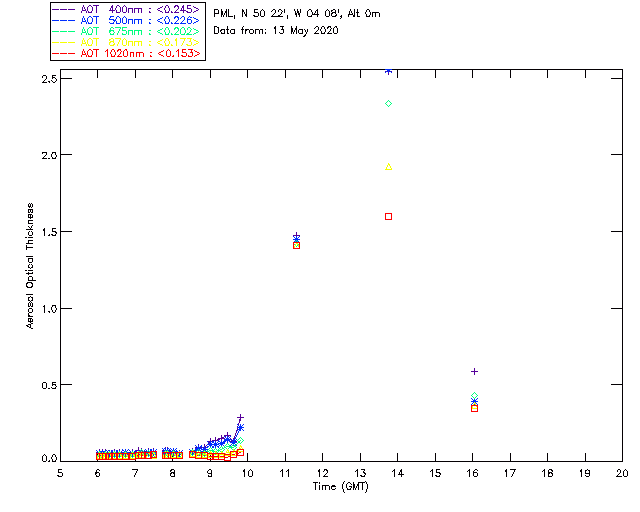Click the x-axis tick label 17
The image size is (640, 512).
point(510,473)
